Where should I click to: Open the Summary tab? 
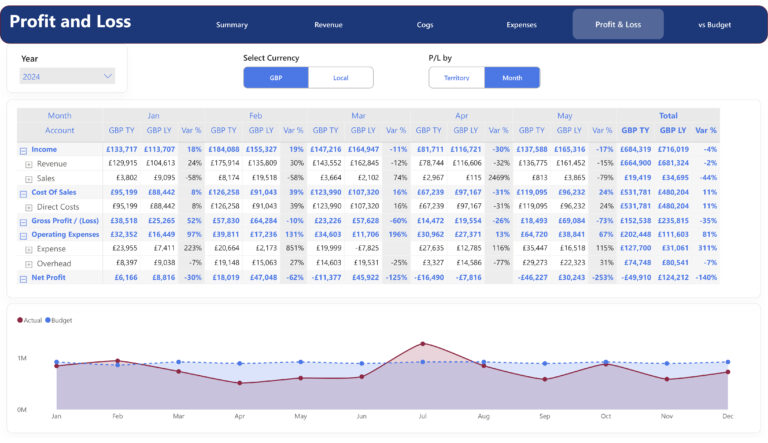click(x=232, y=24)
